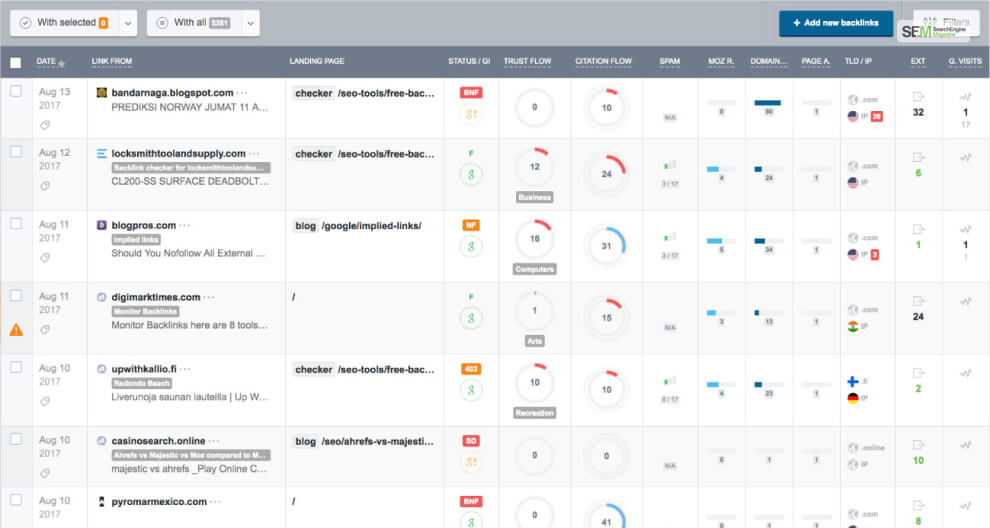Click the tag icon in upwithkallio.fi row
The image size is (990, 528).
click(45, 402)
